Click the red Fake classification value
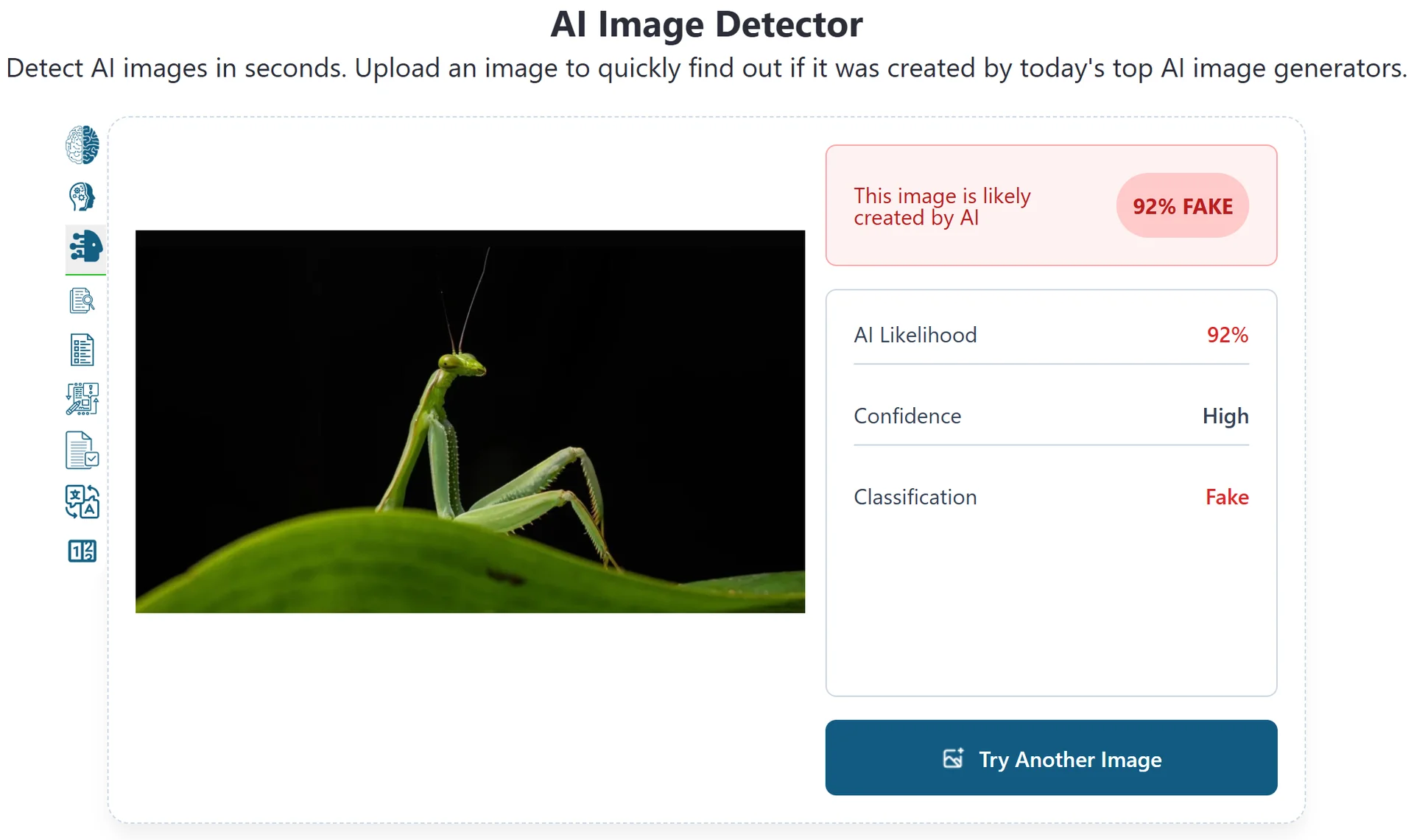1414x840 pixels. [x=1227, y=497]
